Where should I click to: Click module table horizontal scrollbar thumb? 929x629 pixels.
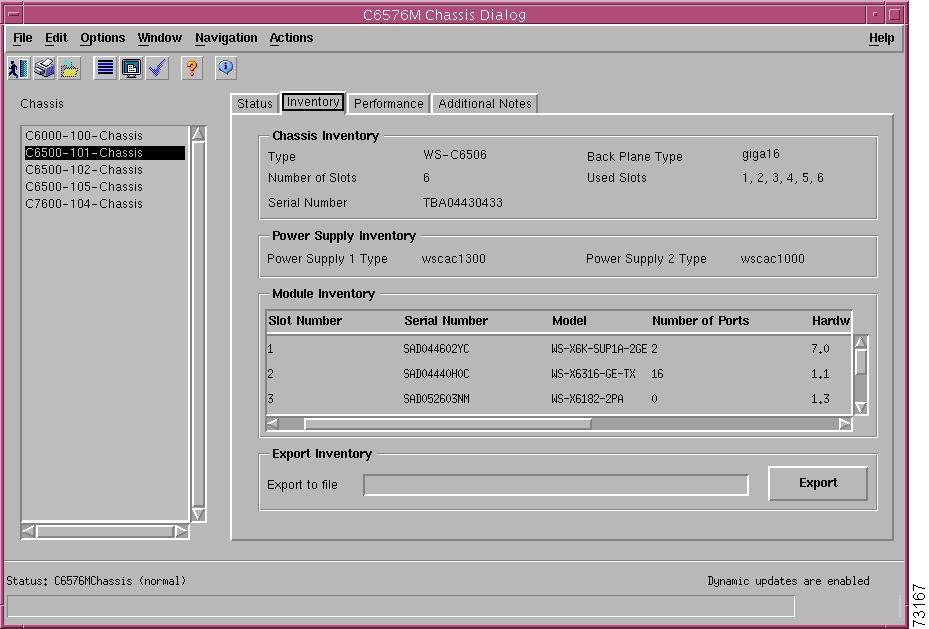tap(448, 423)
